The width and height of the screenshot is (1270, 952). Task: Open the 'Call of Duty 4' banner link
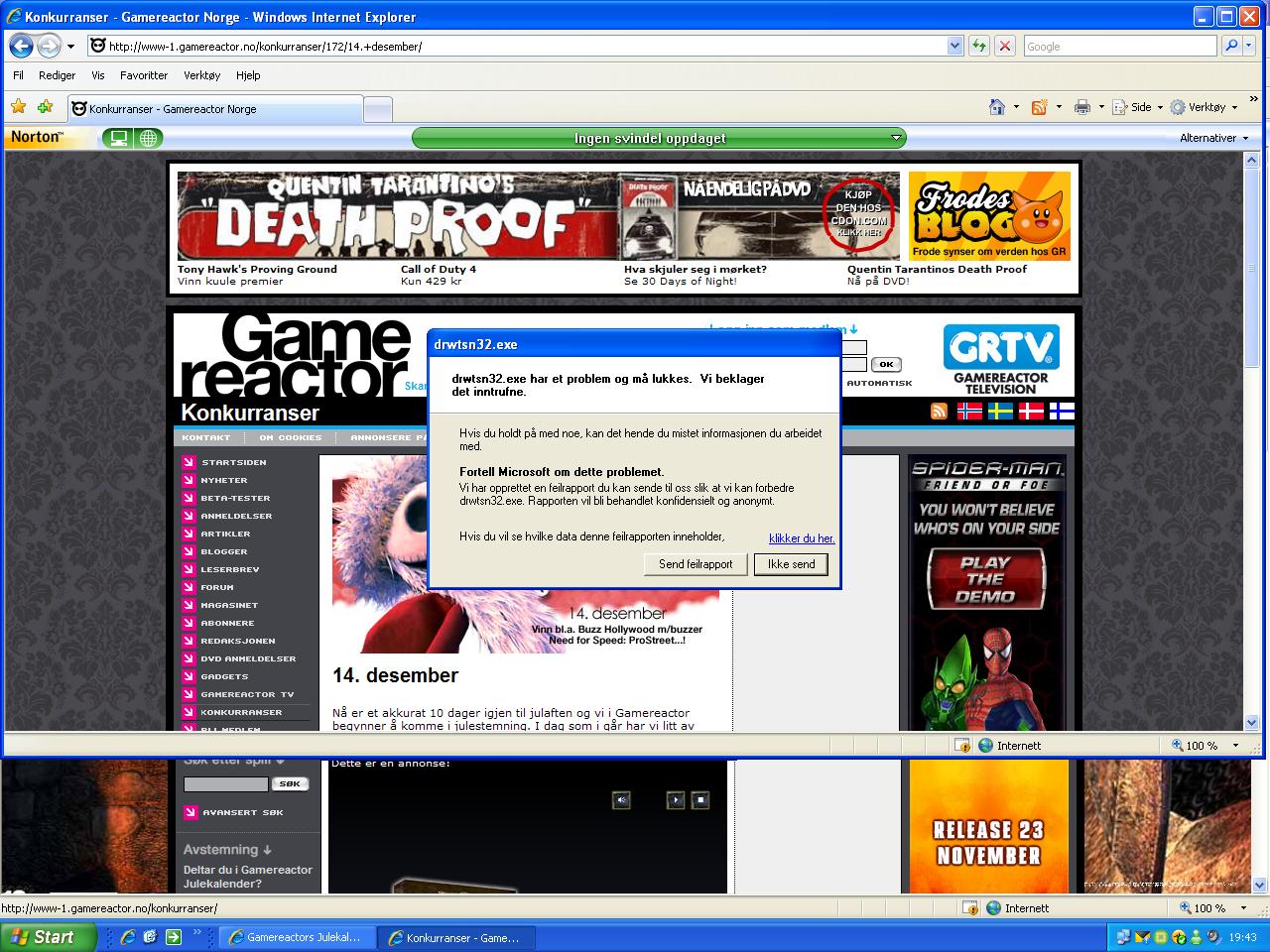point(438,269)
